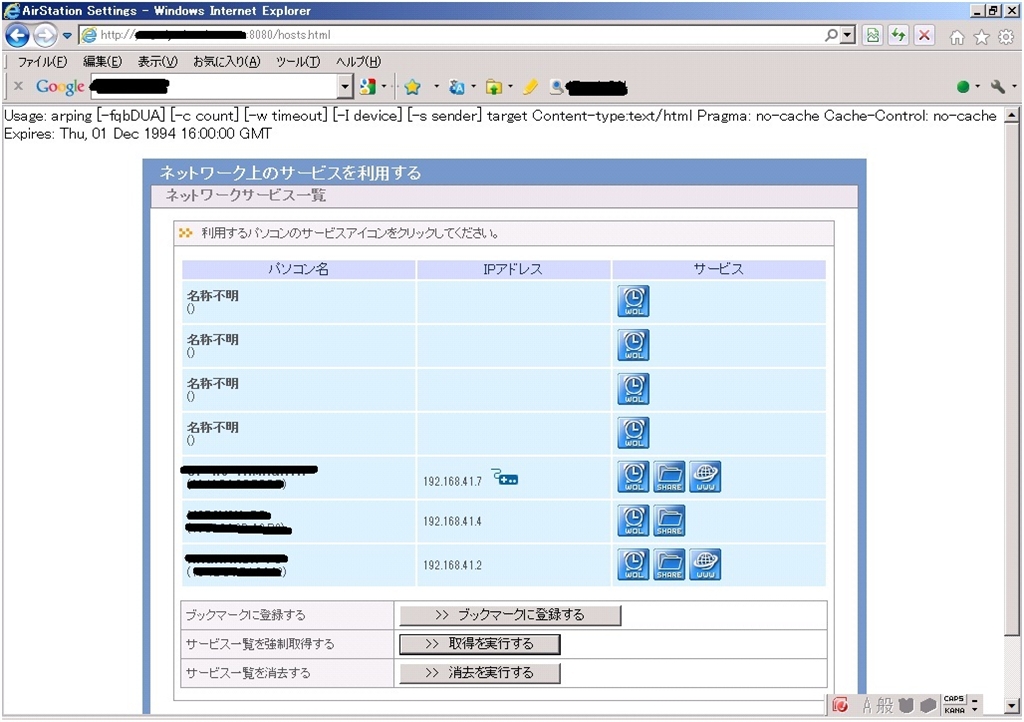The image size is (1024, 722).
Task: Click the Google toolbar highlighter pencil icon
Action: (x=530, y=86)
